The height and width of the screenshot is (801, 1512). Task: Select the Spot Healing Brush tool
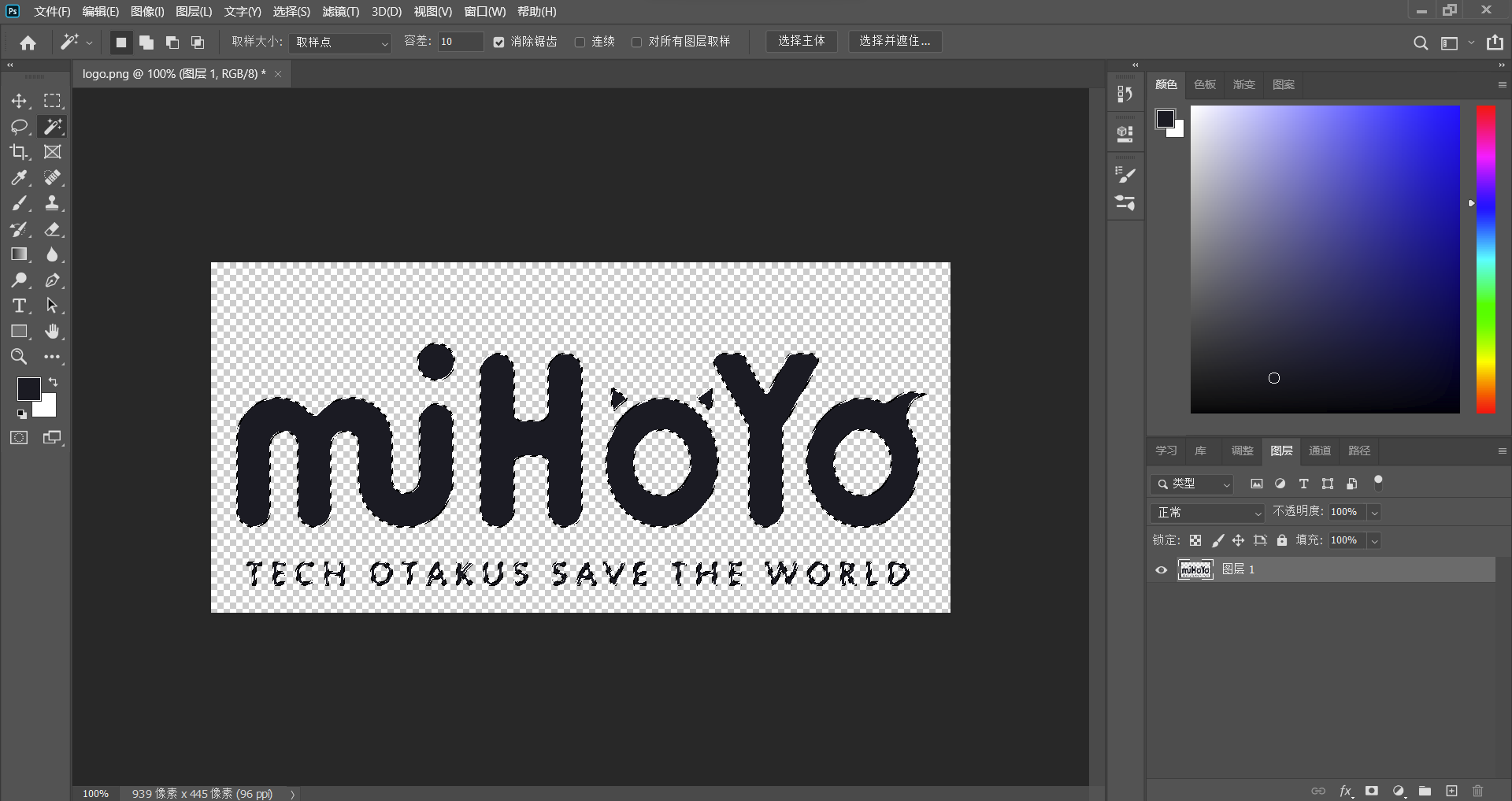pyautogui.click(x=53, y=178)
